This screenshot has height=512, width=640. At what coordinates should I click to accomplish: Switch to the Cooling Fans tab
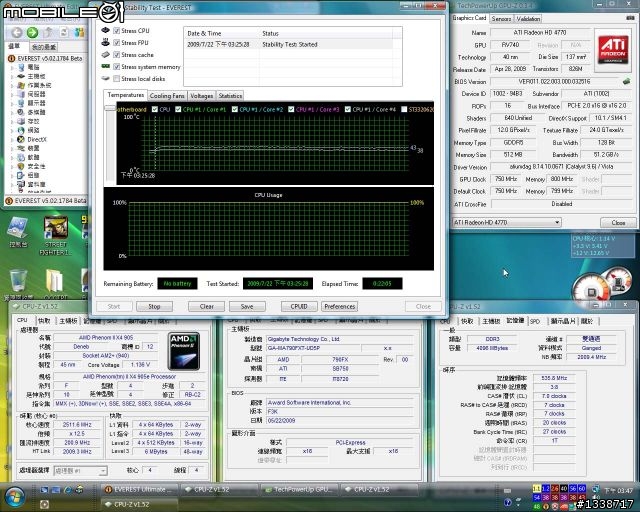(167, 96)
